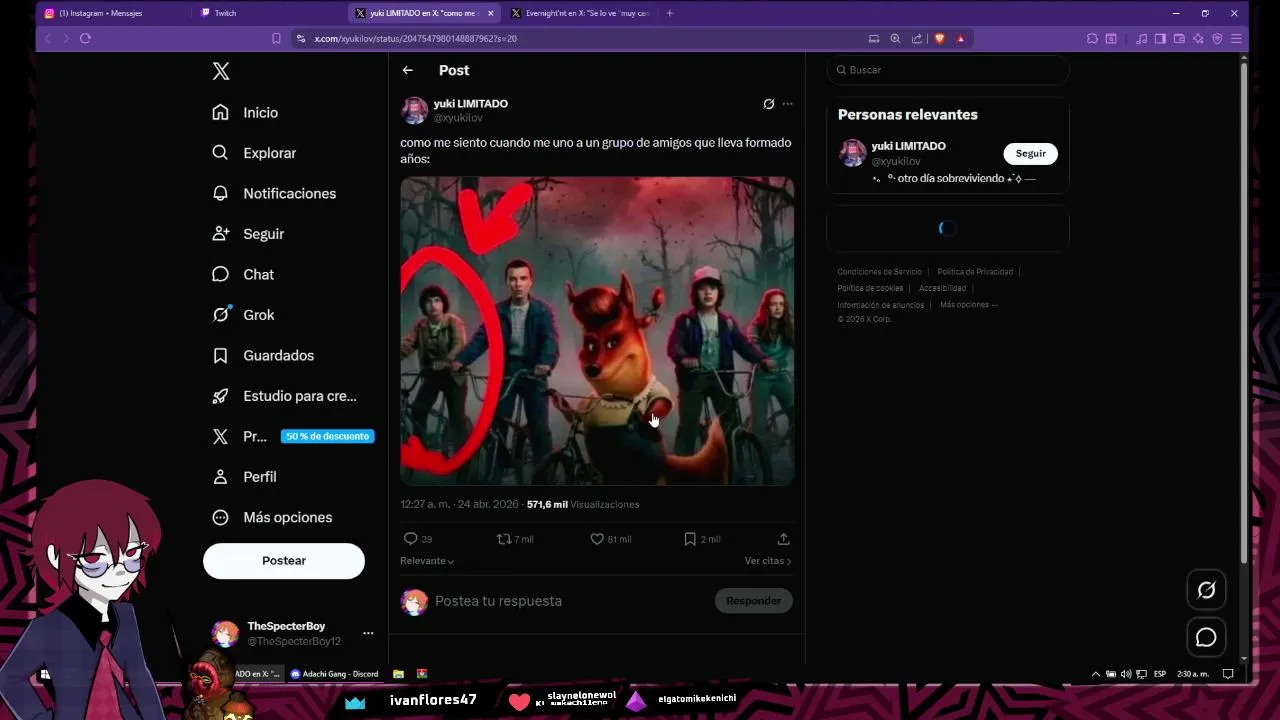Open the Accesibilidad footer link
The width and height of the screenshot is (1280, 720).
click(x=942, y=288)
